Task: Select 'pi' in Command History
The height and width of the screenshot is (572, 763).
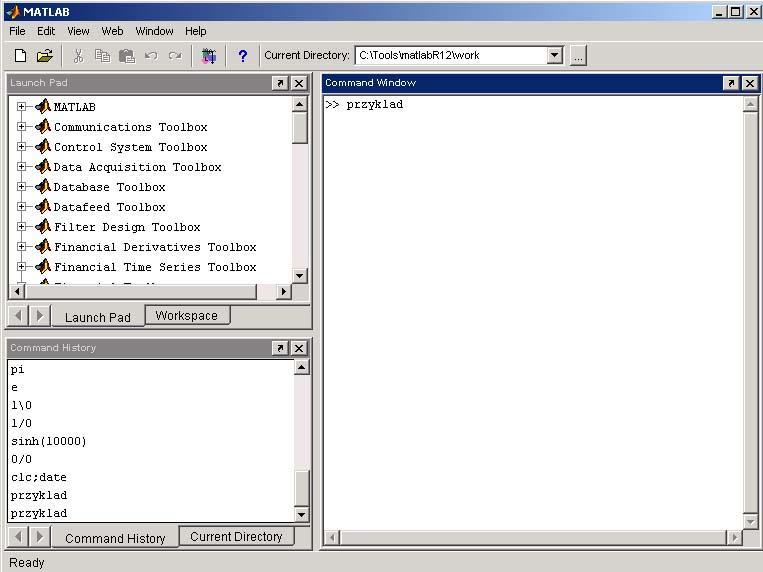Action: 18,369
